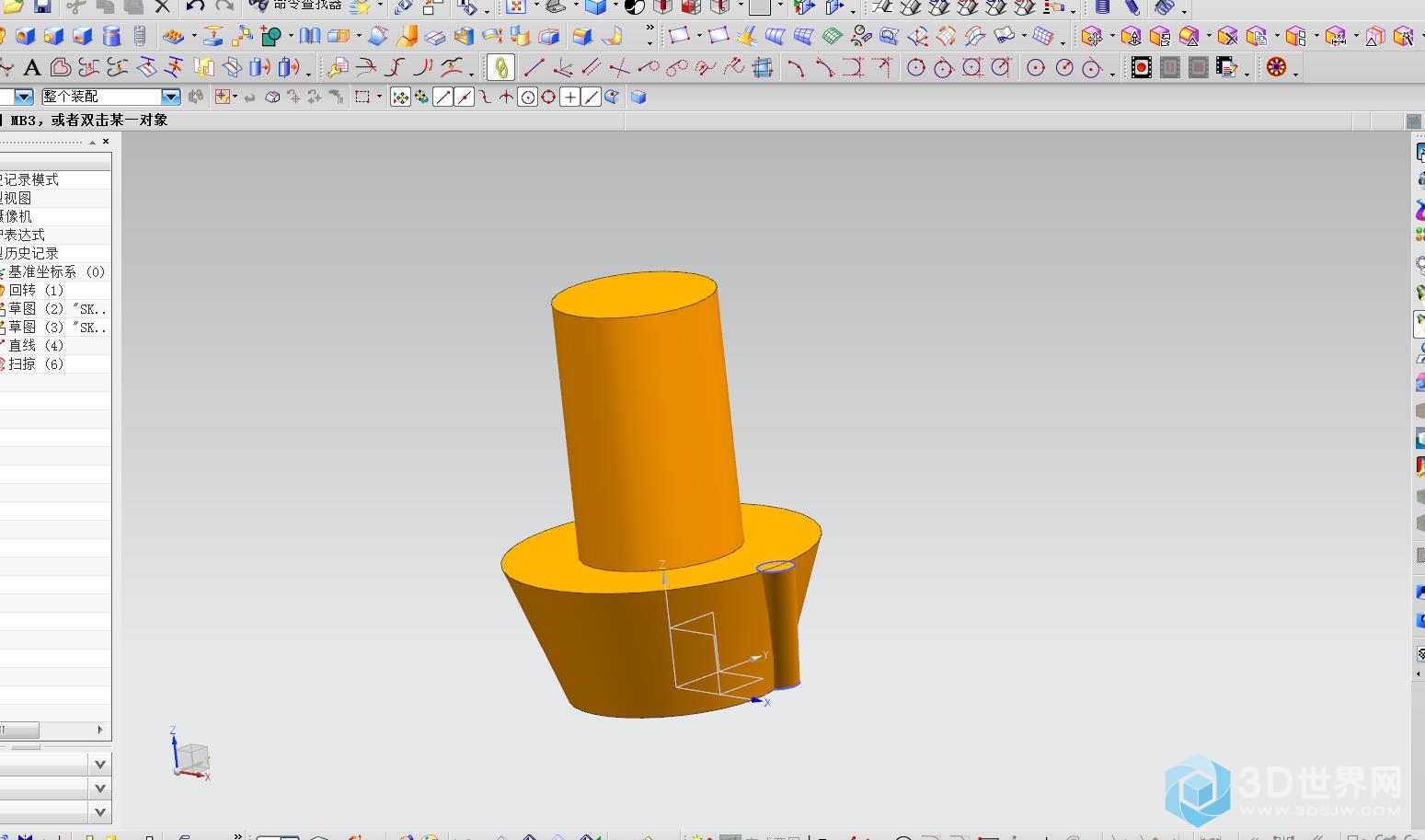Click the 表达式 row in navigator

click(55, 235)
